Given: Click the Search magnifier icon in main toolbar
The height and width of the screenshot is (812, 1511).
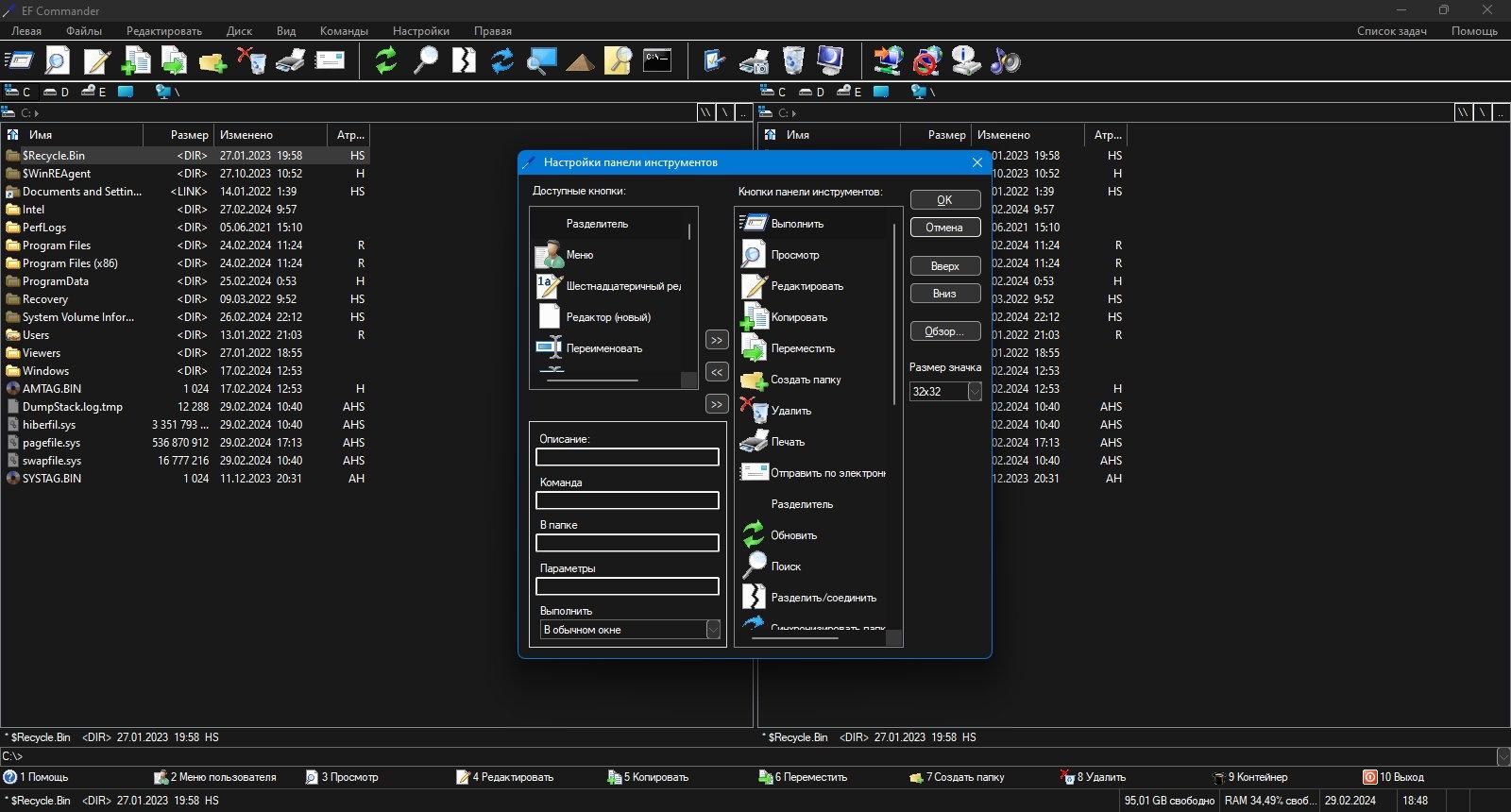Looking at the screenshot, I should [x=425, y=61].
